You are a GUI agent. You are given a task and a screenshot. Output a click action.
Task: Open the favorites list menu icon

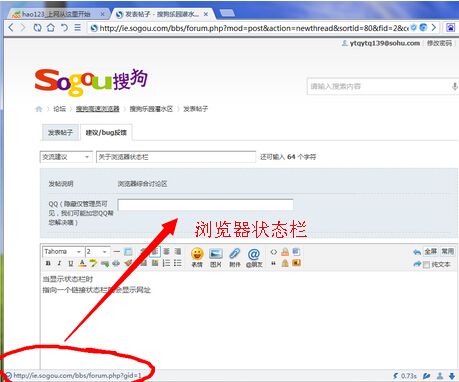click(x=77, y=27)
